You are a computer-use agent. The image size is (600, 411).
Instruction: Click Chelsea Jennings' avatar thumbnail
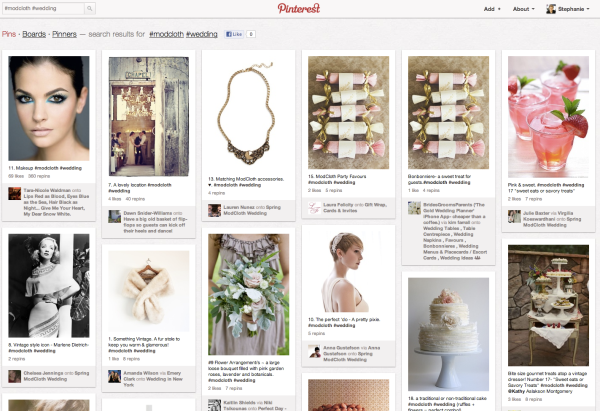pos(15,376)
